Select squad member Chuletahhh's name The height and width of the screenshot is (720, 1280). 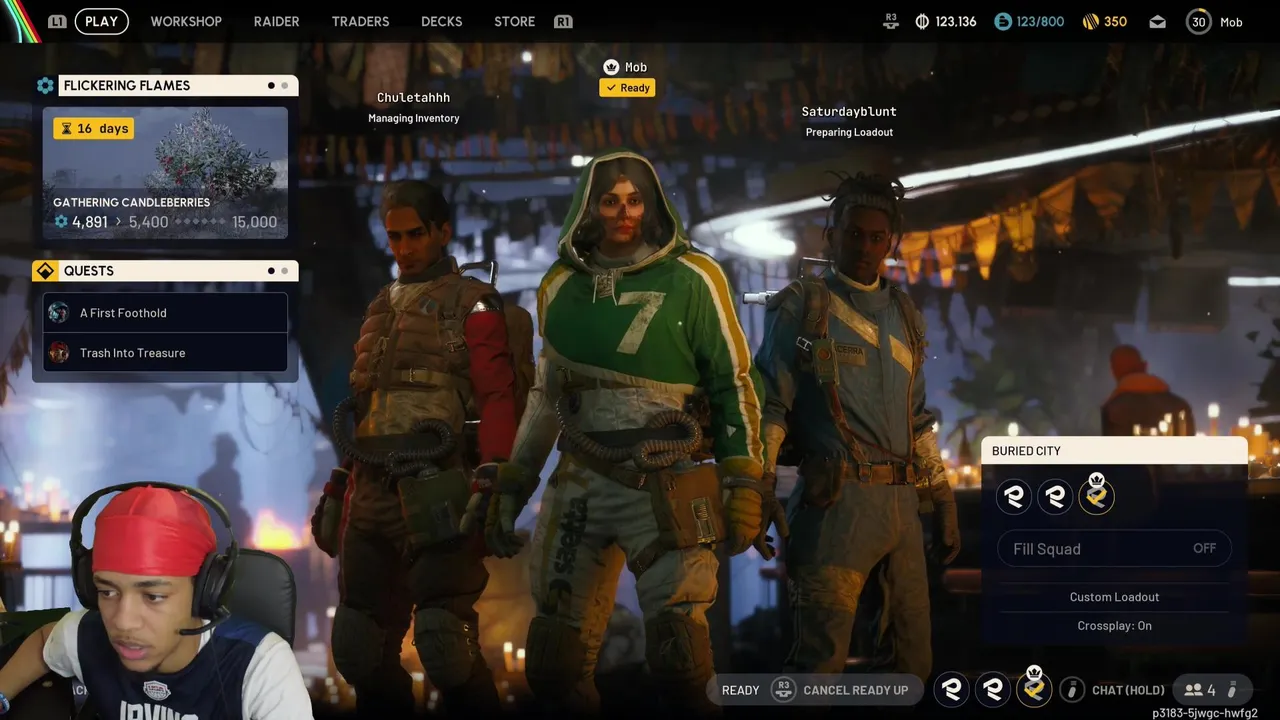[413, 98]
